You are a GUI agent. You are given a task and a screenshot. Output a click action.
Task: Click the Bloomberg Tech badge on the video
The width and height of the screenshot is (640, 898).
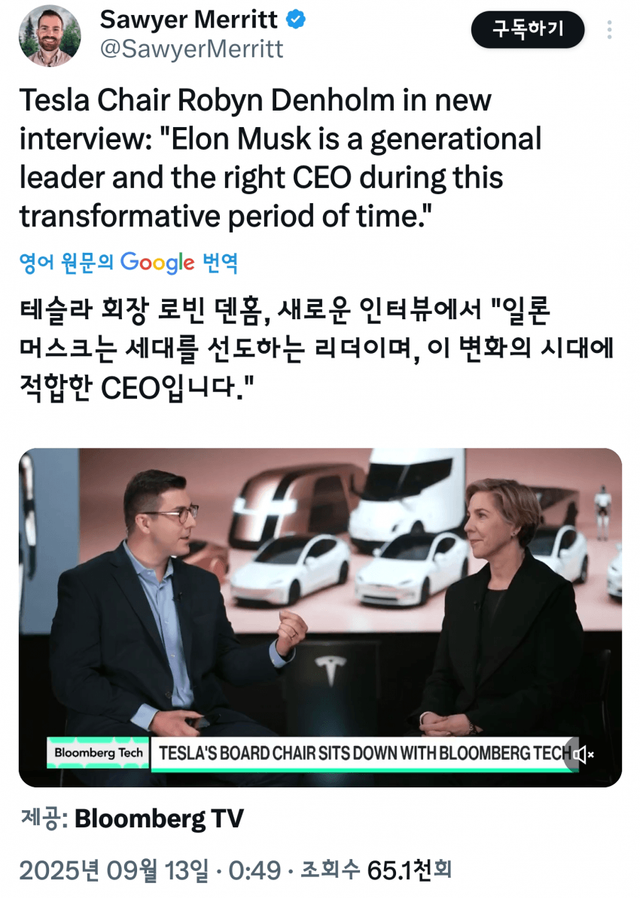pyautogui.click(x=99, y=752)
